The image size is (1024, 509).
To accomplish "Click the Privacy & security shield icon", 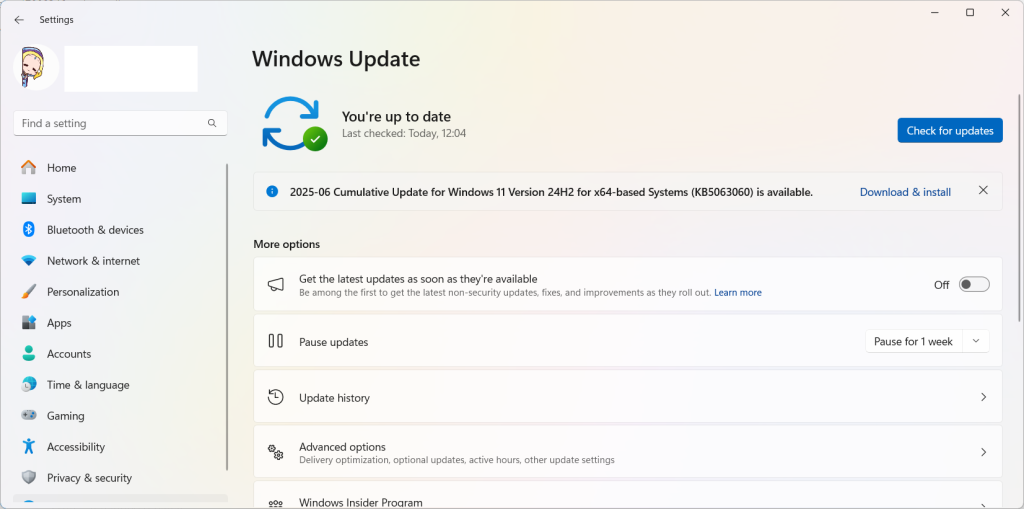I will tap(29, 478).
